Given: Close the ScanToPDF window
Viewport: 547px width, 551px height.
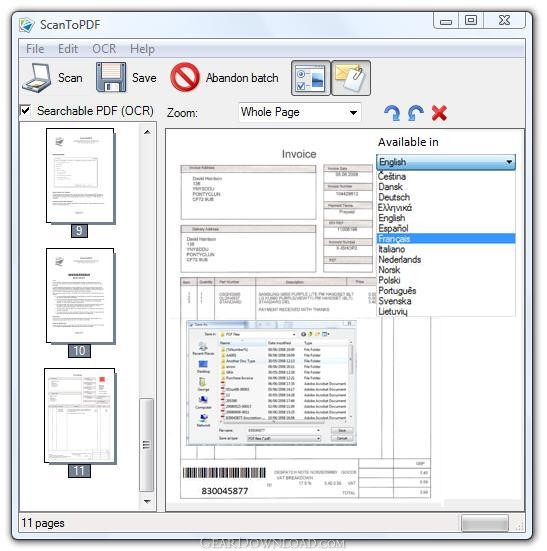Looking at the screenshot, I should [x=504, y=20].
